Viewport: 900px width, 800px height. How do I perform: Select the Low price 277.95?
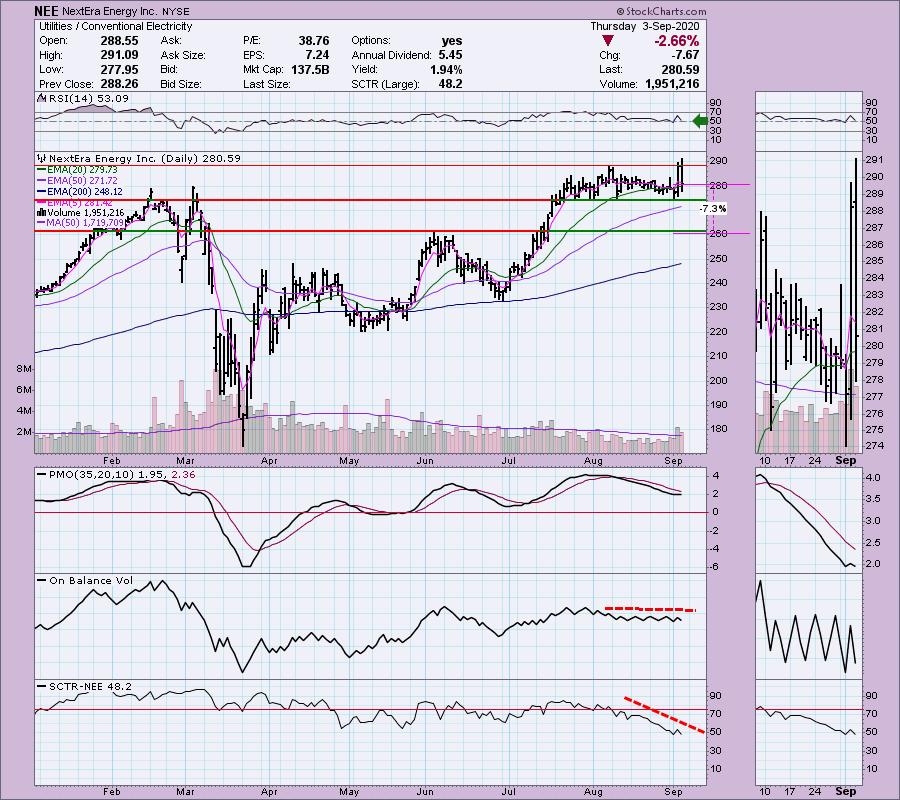coord(119,69)
